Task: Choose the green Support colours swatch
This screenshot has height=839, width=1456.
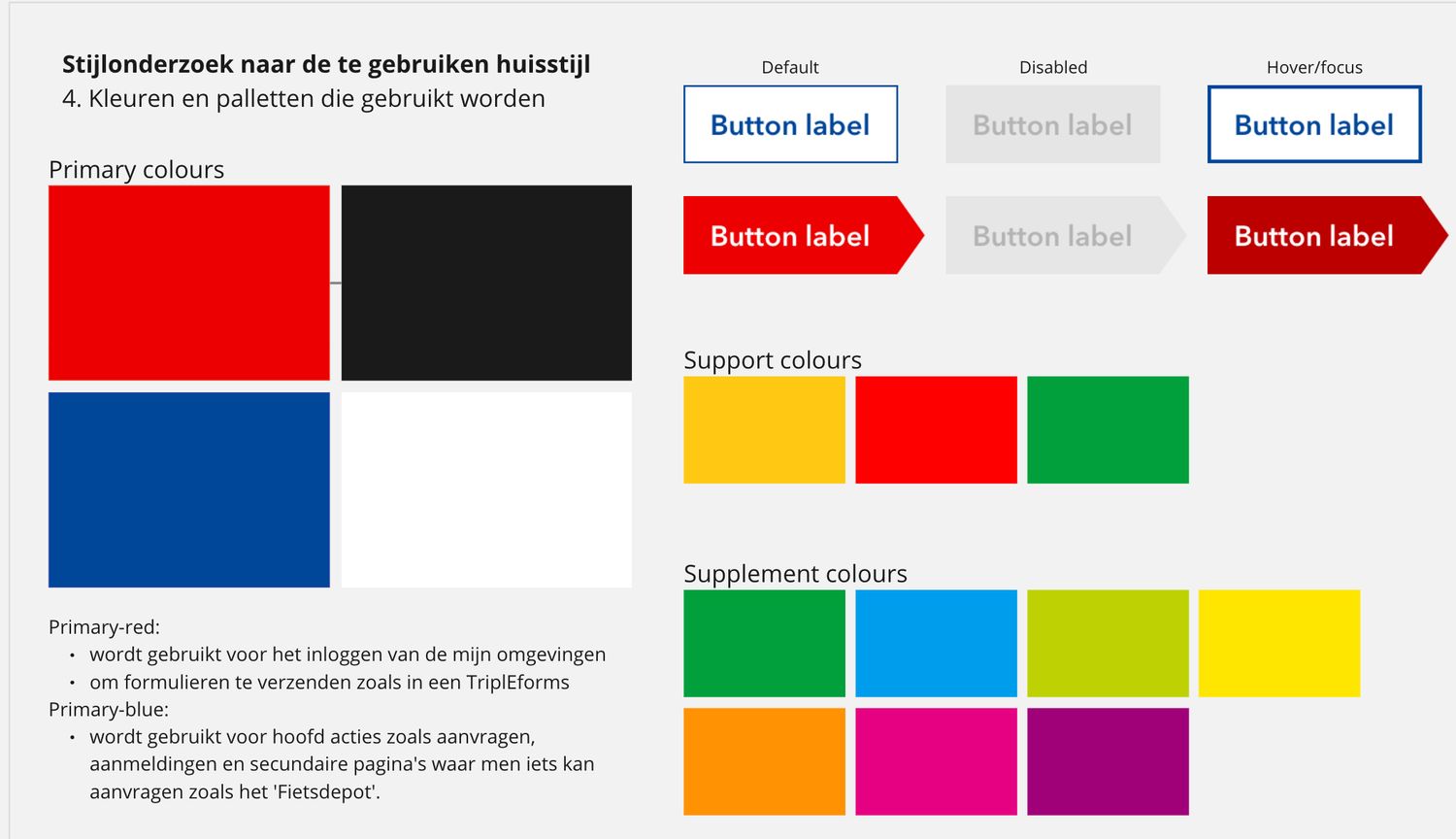Action: click(1108, 429)
